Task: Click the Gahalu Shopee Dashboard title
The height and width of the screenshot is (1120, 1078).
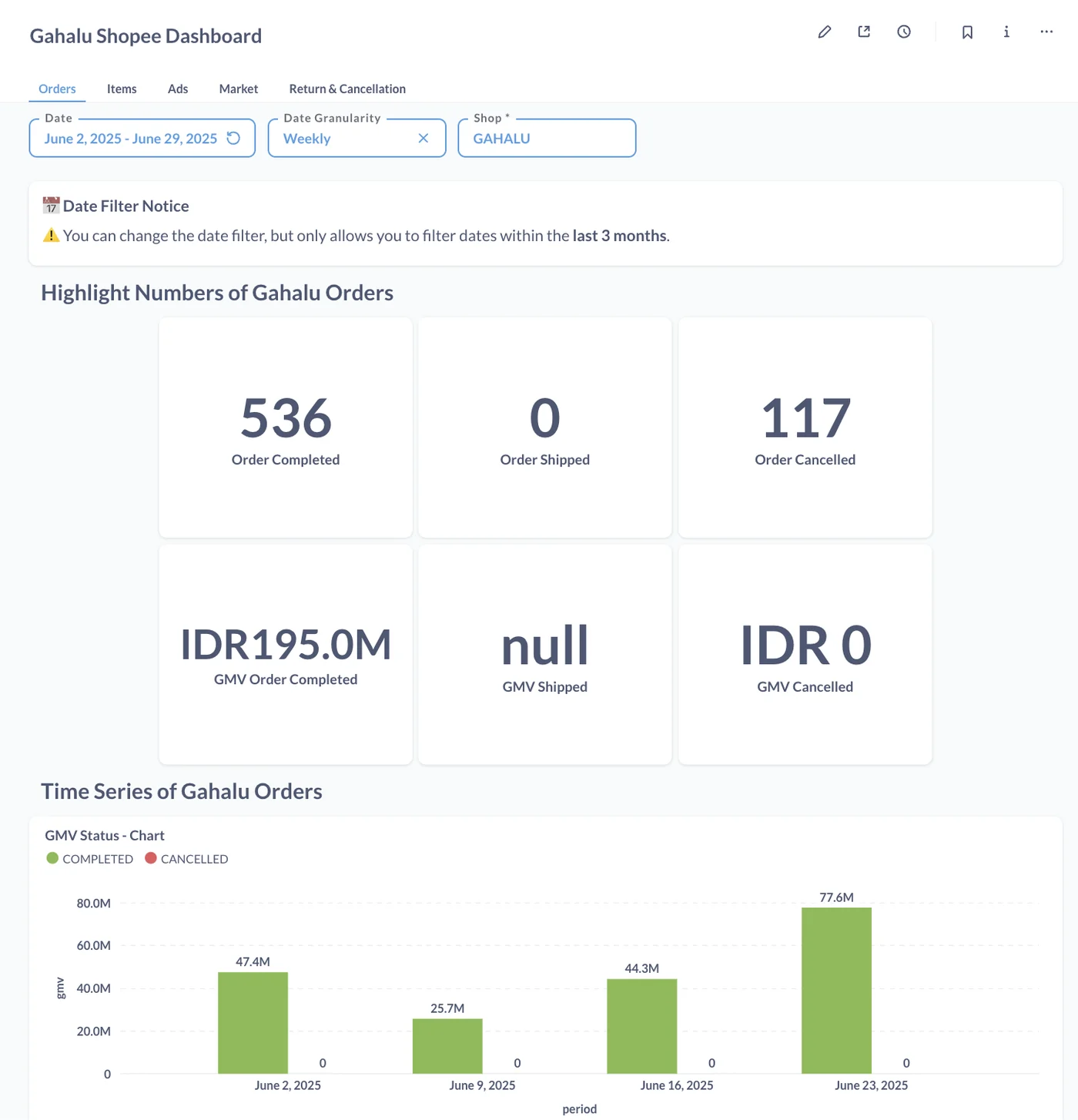Action: click(x=146, y=36)
